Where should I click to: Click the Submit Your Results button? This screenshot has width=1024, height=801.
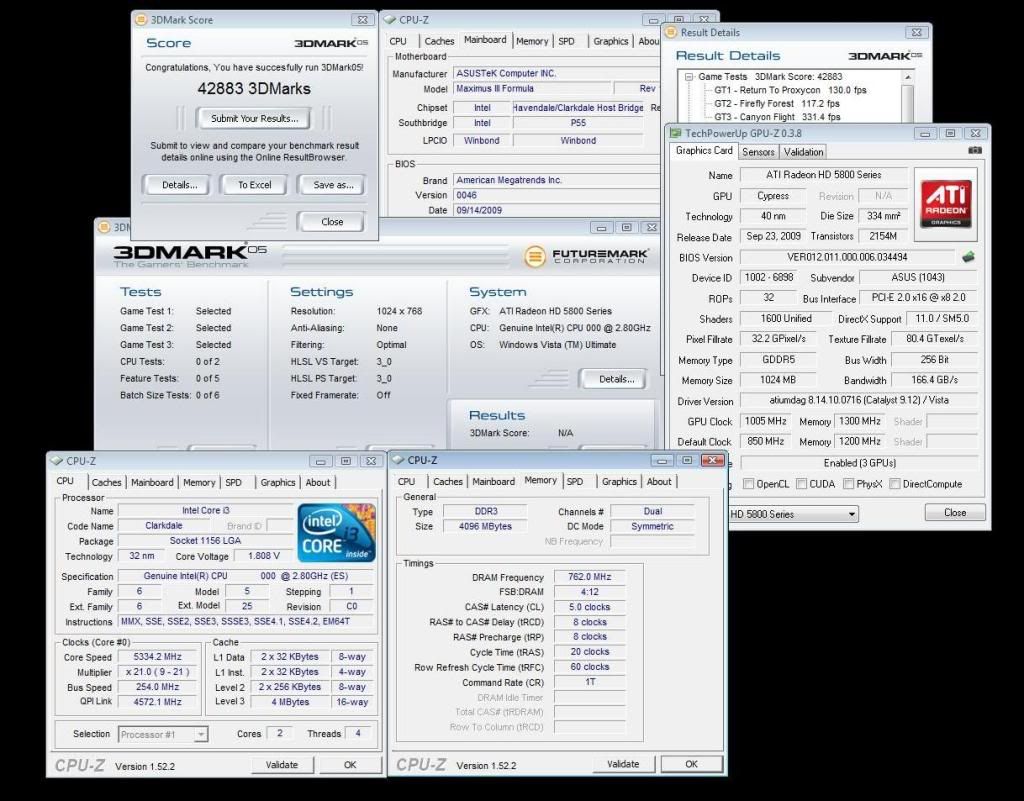[254, 118]
